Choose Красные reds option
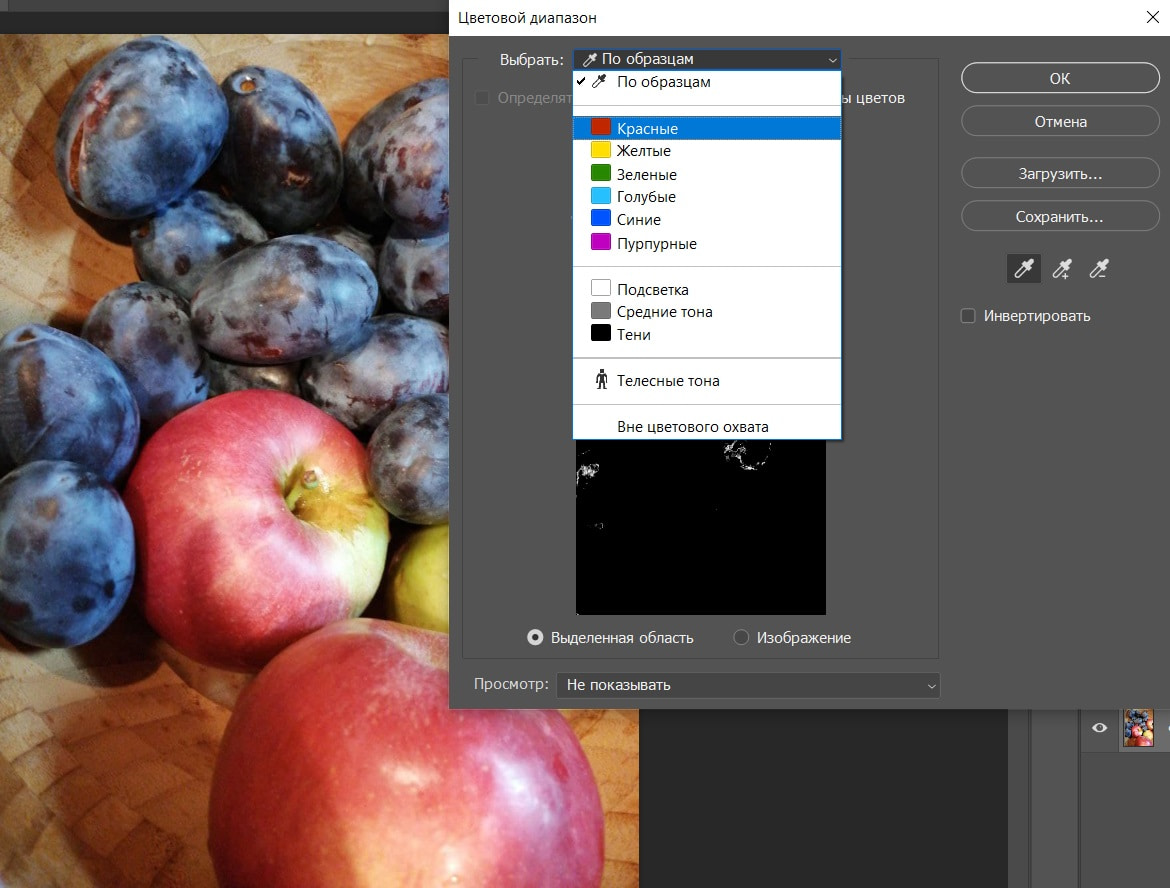The image size is (1170, 888). click(x=707, y=128)
